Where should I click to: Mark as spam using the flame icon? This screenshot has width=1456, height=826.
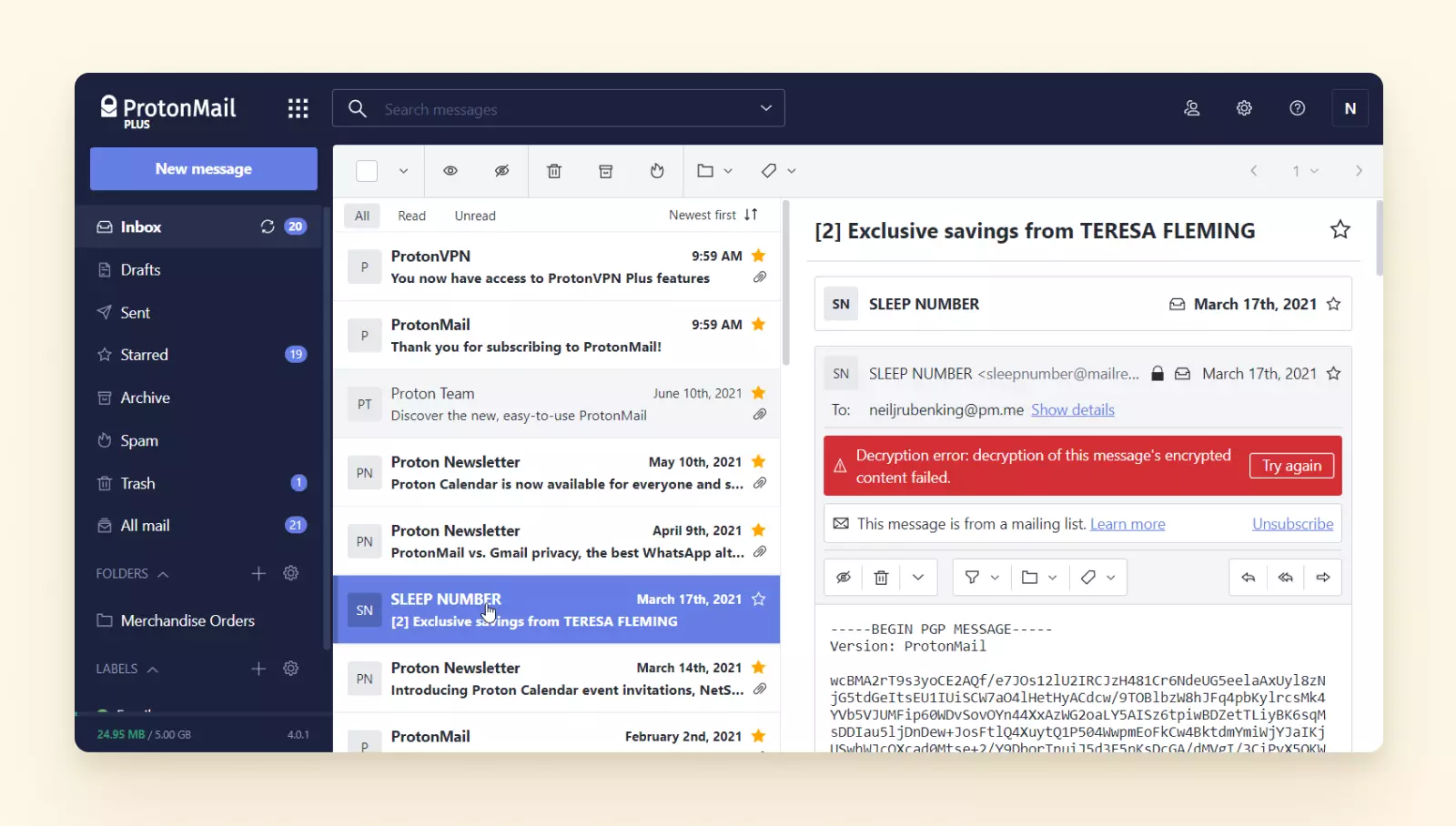coord(657,171)
